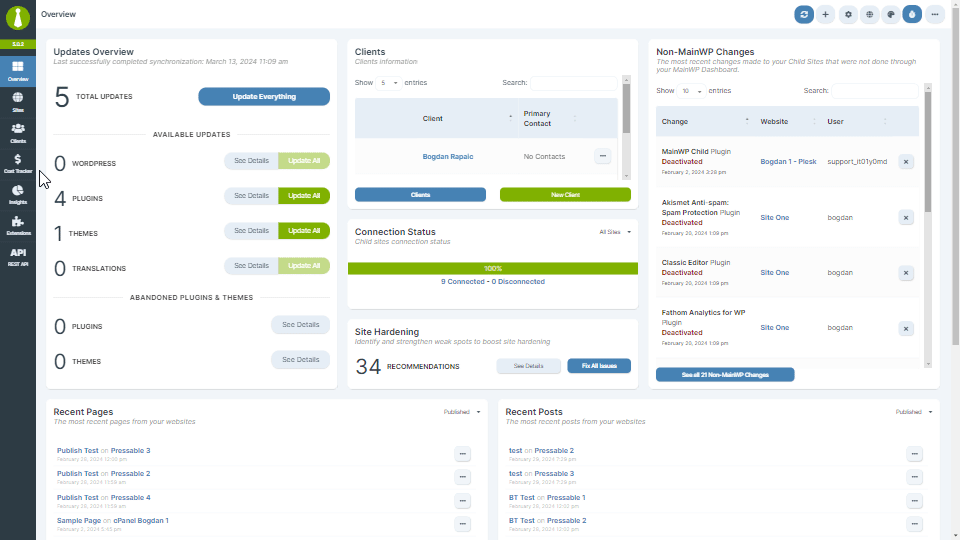The width and height of the screenshot is (960, 540).
Task: Open actions menu for Bogdan Rapaic client
Action: click(x=602, y=156)
